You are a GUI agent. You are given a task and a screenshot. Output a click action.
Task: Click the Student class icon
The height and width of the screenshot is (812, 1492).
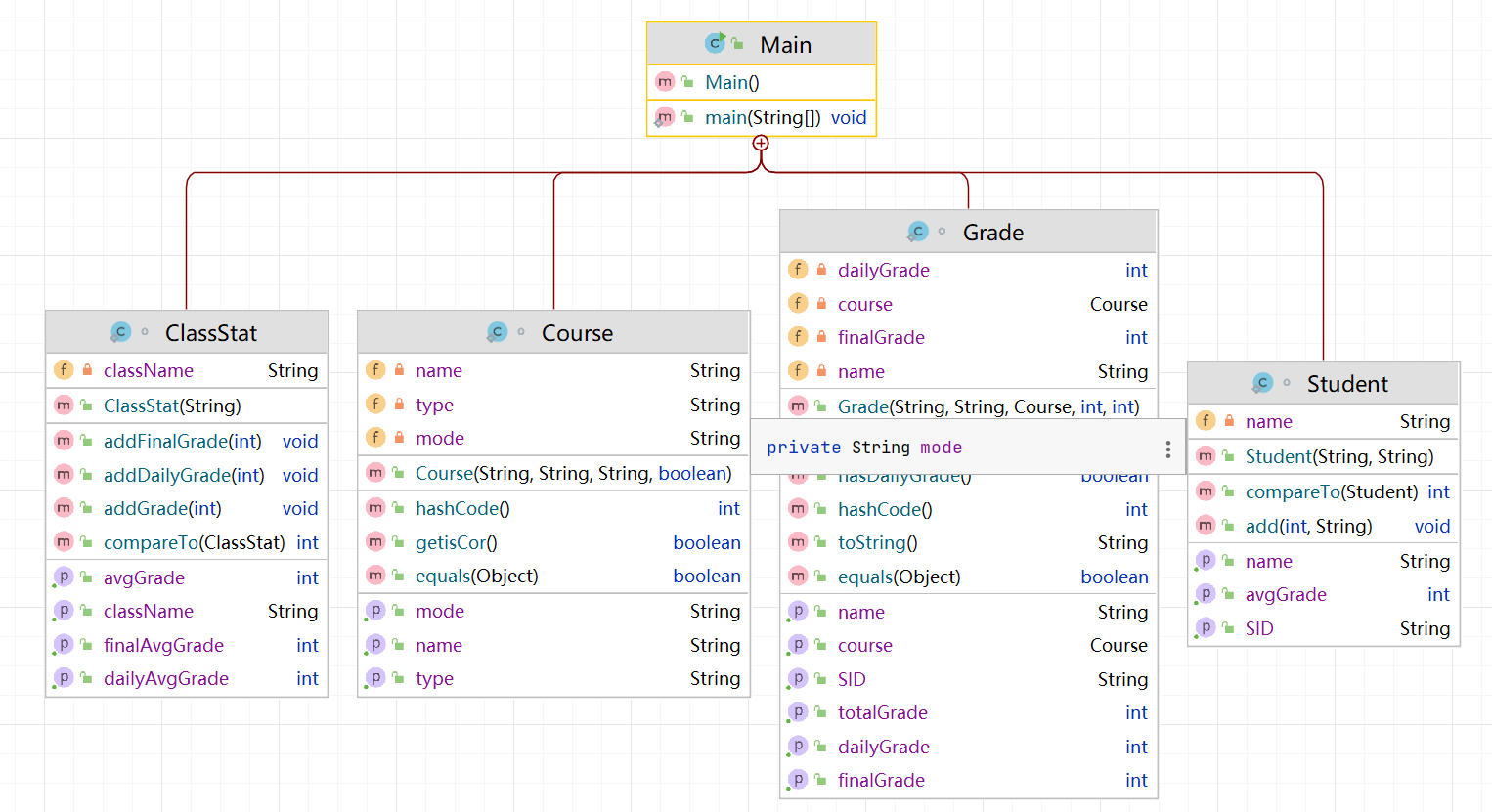(1262, 383)
